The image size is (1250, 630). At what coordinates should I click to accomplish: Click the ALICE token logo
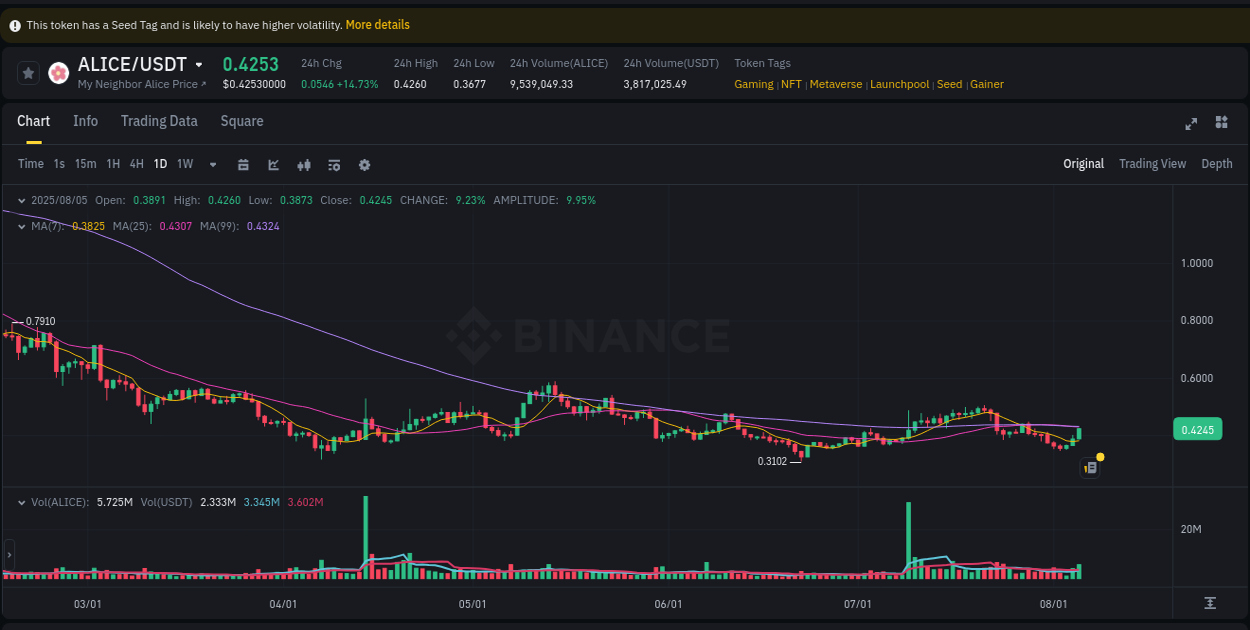(58, 72)
